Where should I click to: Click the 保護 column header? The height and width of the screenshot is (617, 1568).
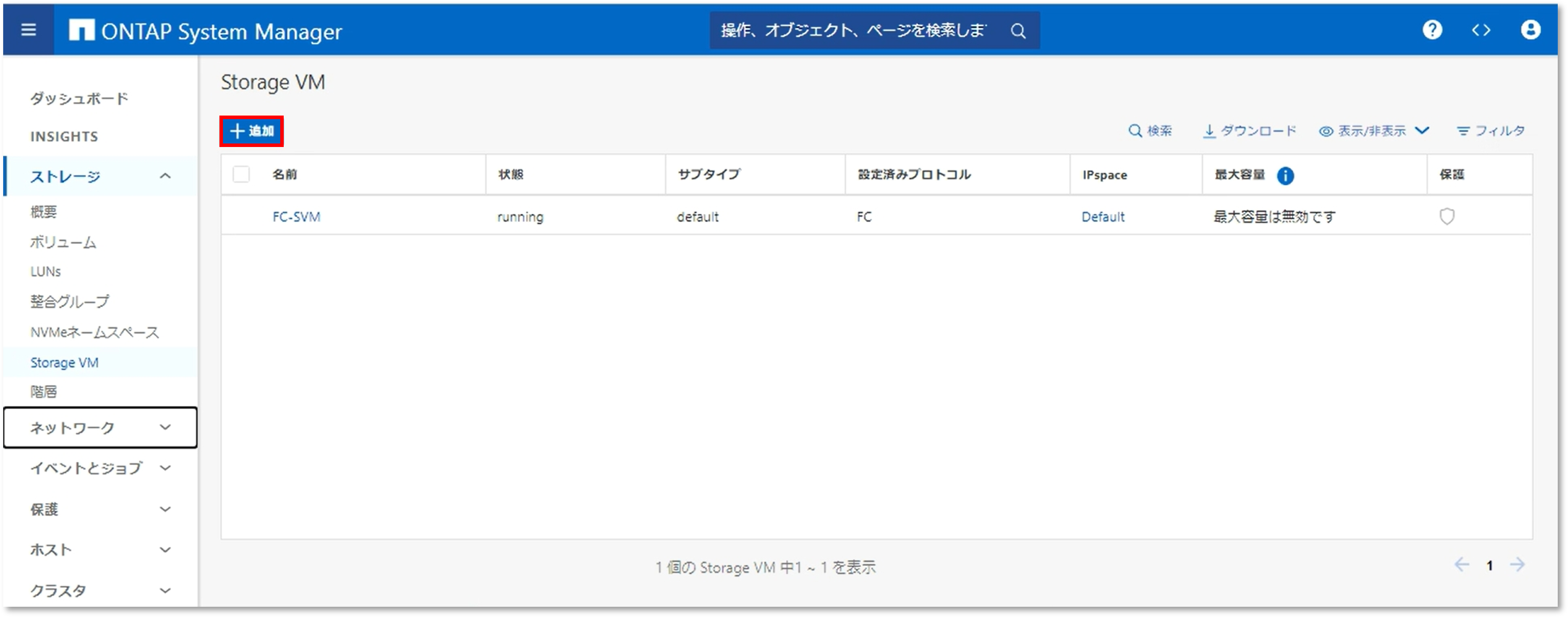(x=1452, y=174)
